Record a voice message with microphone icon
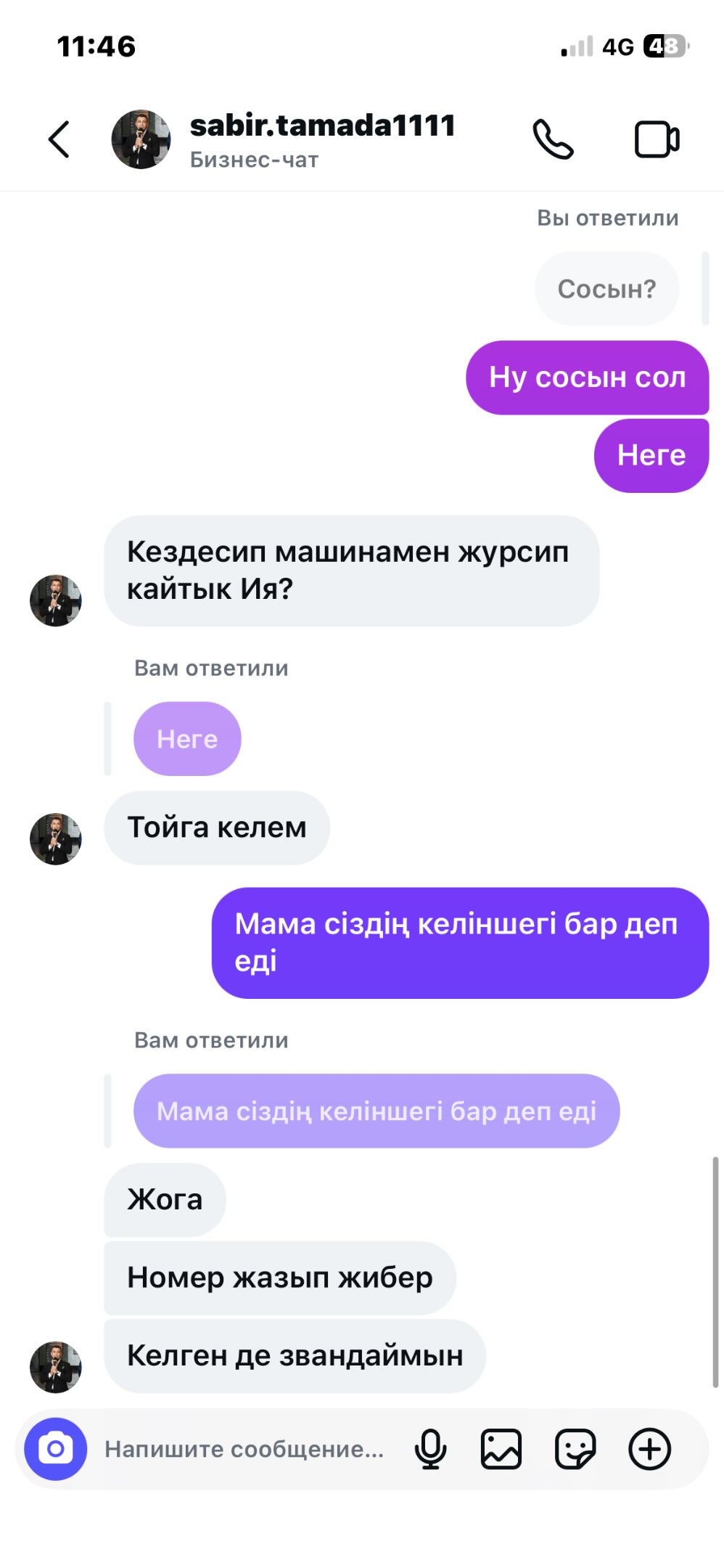 tap(430, 1449)
